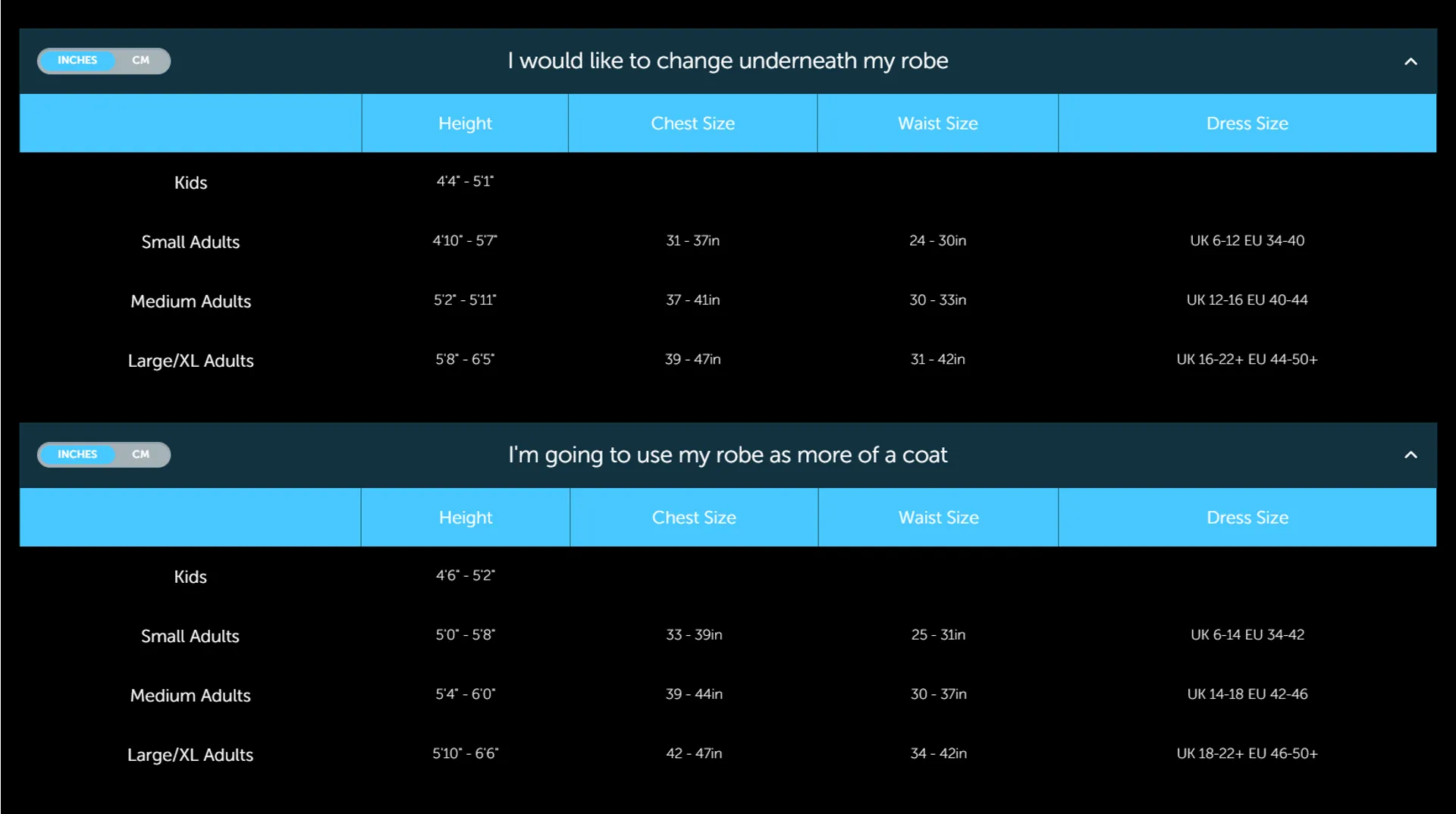Click the Height column header in top table
The height and width of the screenshot is (814, 1456).
point(465,124)
